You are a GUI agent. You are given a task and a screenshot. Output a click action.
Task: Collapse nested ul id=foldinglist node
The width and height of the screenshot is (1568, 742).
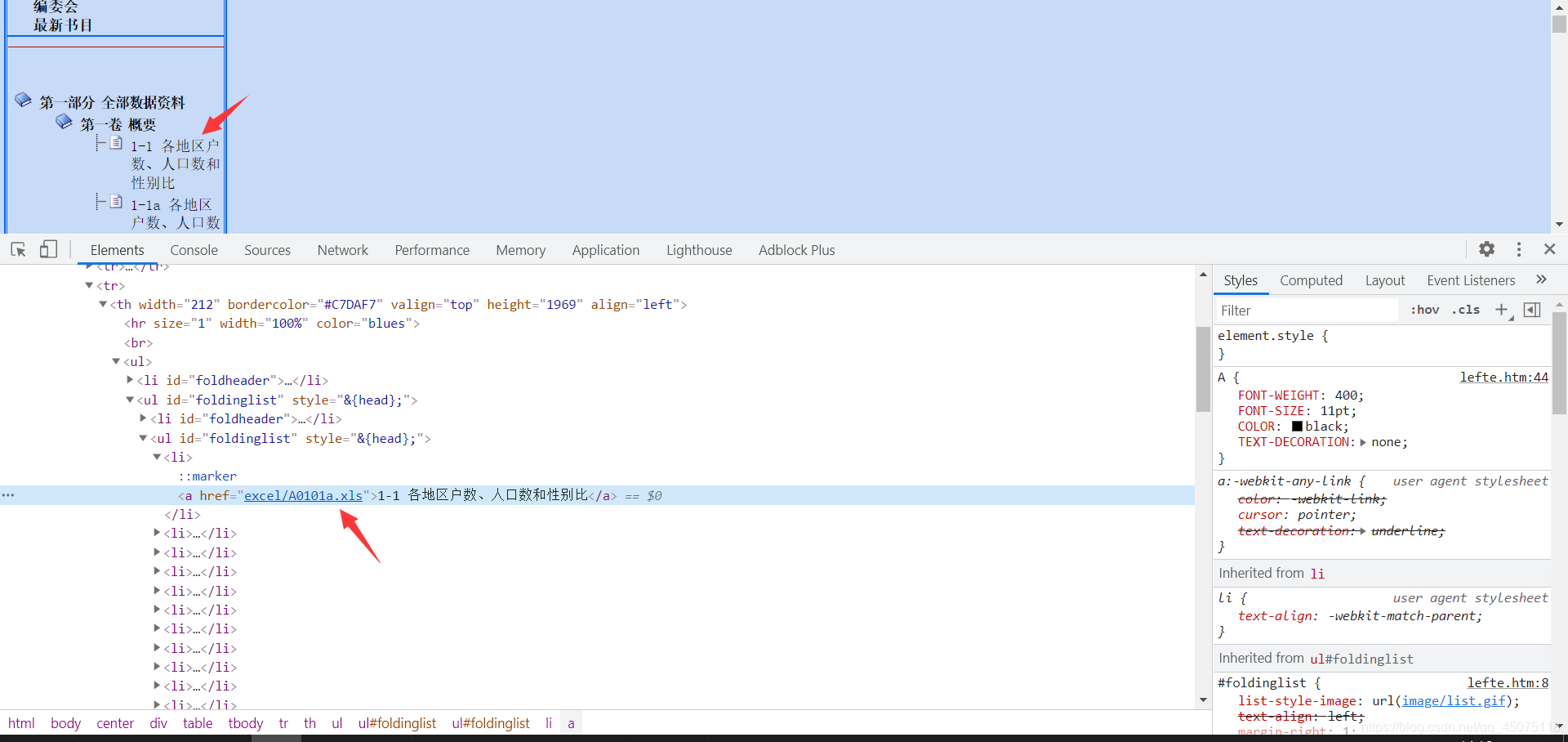144,438
